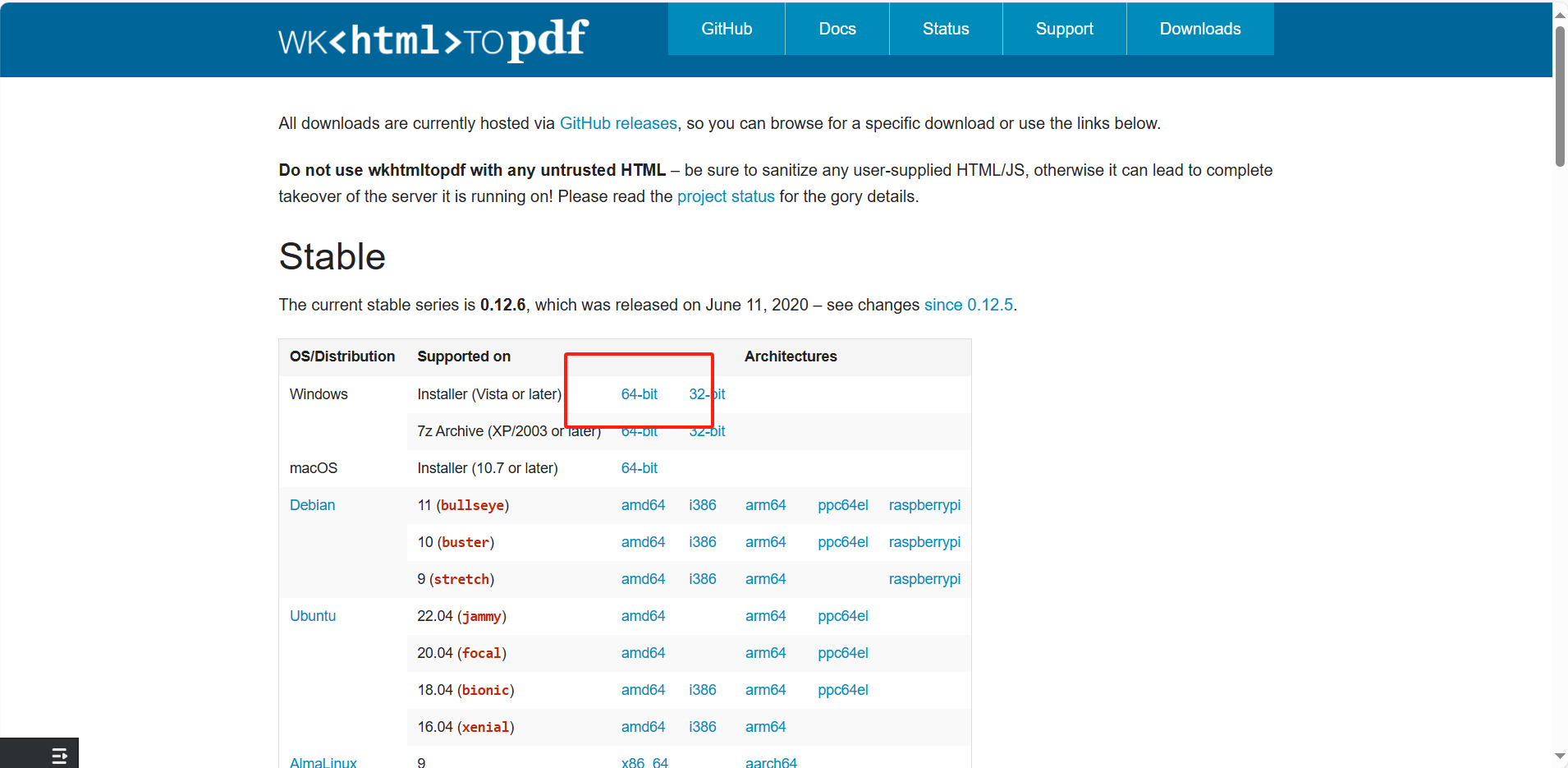Download Debian 10 buster raspberrypi
This screenshot has width=1568, height=768.
pyautogui.click(x=924, y=542)
